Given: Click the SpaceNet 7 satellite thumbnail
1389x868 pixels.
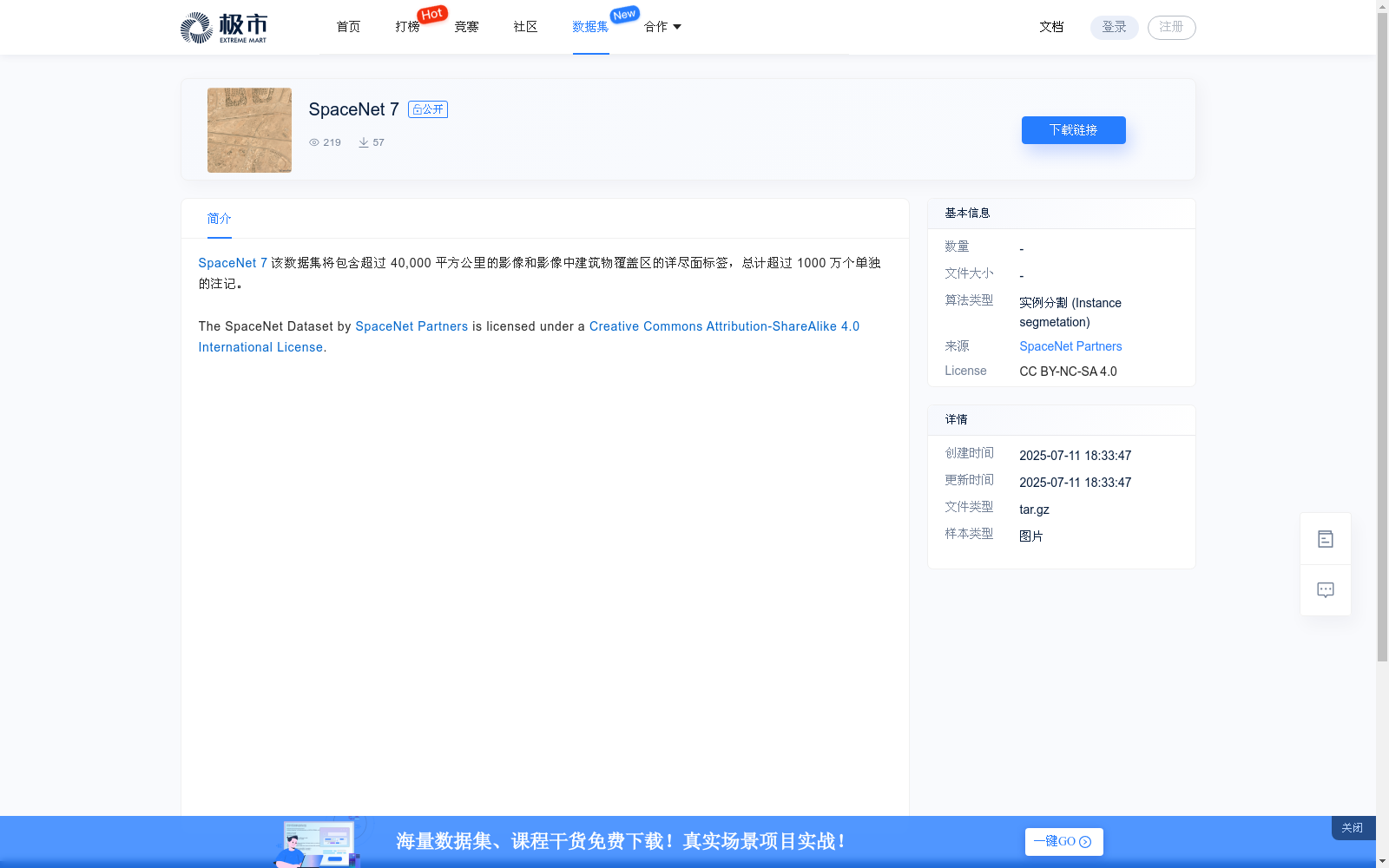Looking at the screenshot, I should (x=249, y=130).
